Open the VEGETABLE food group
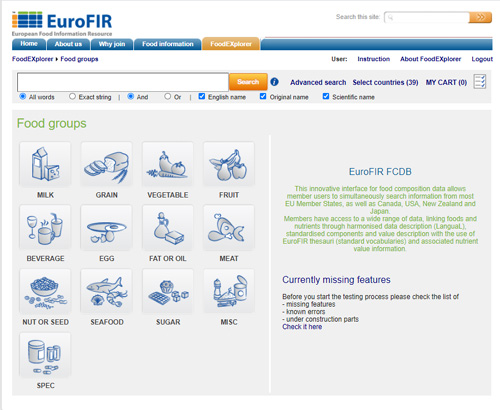500x410 pixels. pos(168,165)
